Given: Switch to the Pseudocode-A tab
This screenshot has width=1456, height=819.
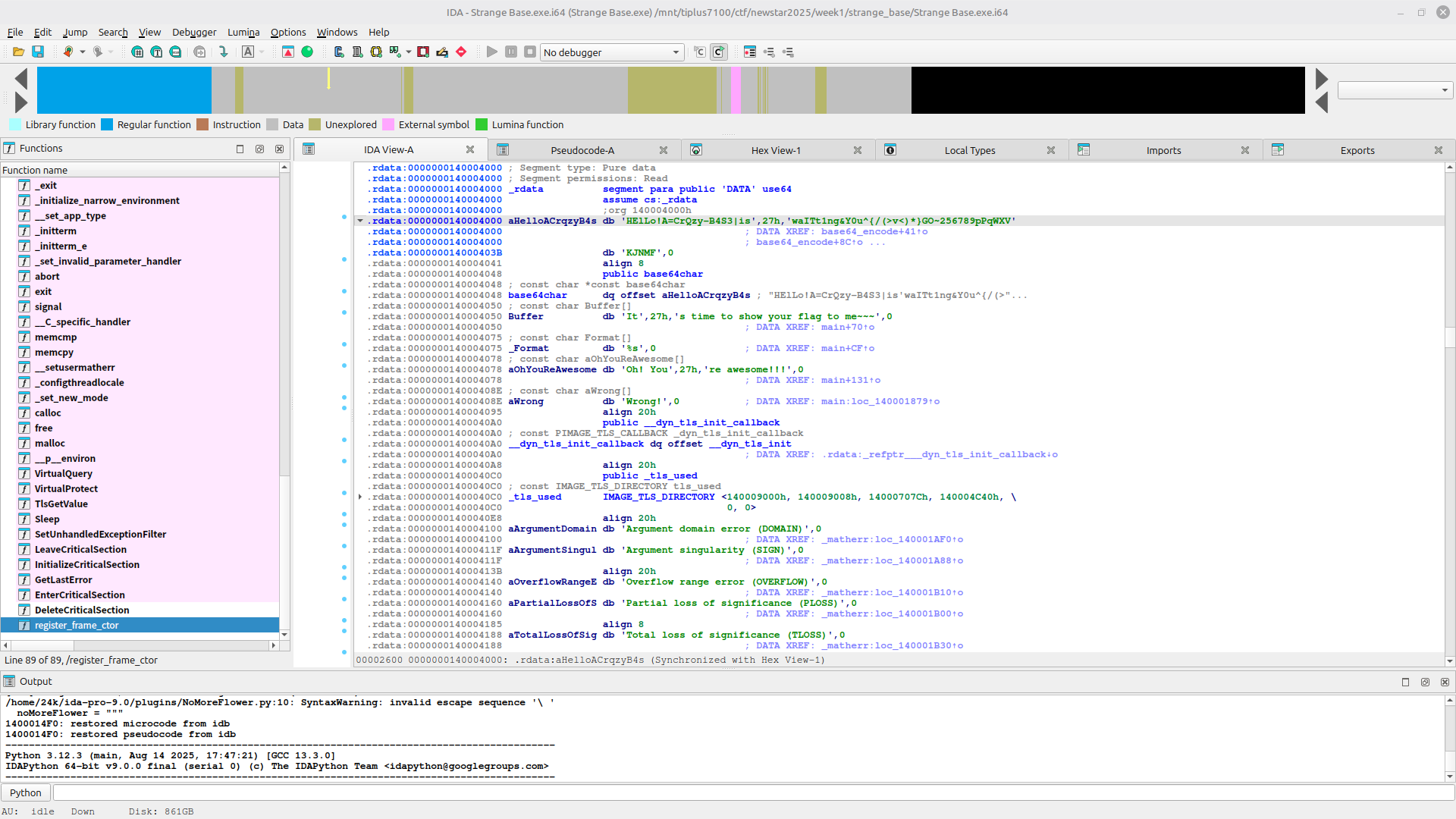Looking at the screenshot, I should pyautogui.click(x=582, y=150).
